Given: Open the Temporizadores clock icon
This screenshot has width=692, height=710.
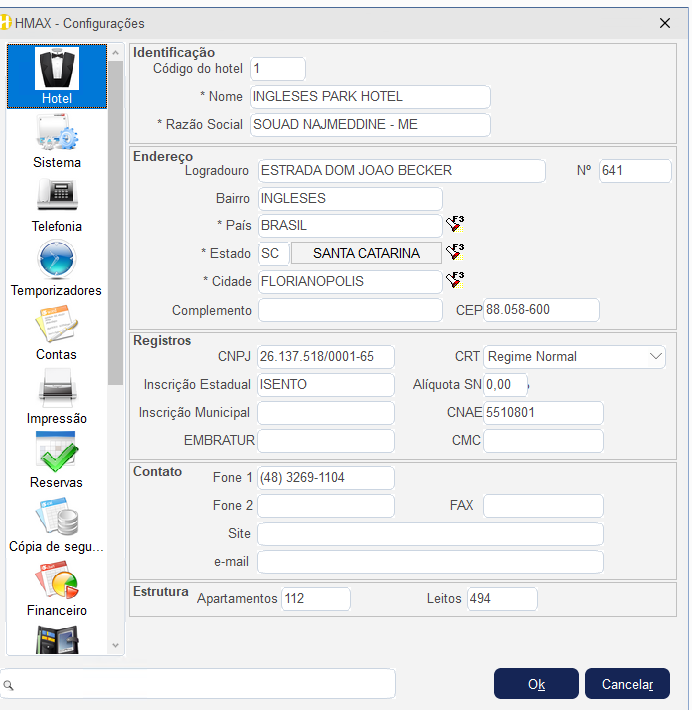Looking at the screenshot, I should tap(57, 260).
